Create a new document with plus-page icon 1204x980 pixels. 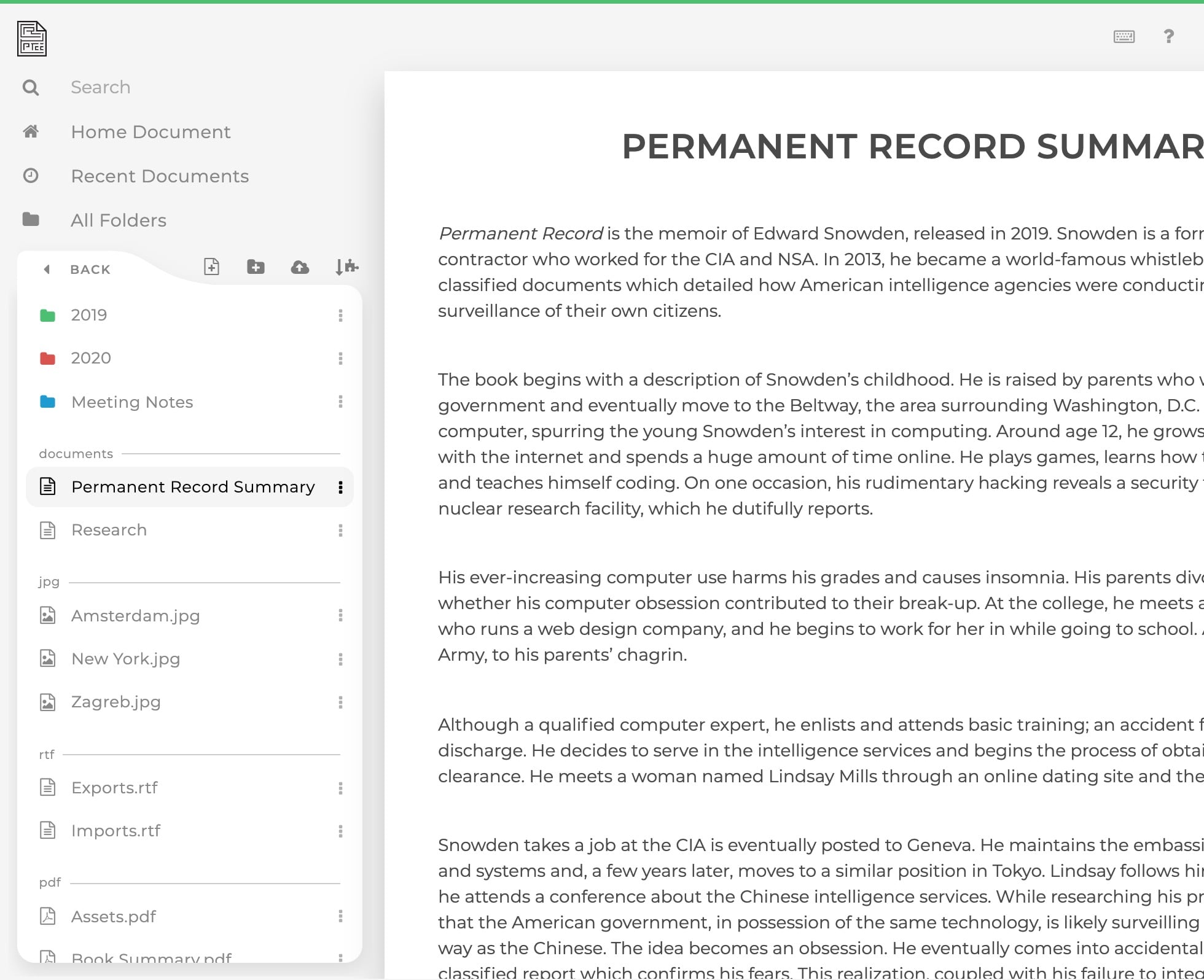211,266
